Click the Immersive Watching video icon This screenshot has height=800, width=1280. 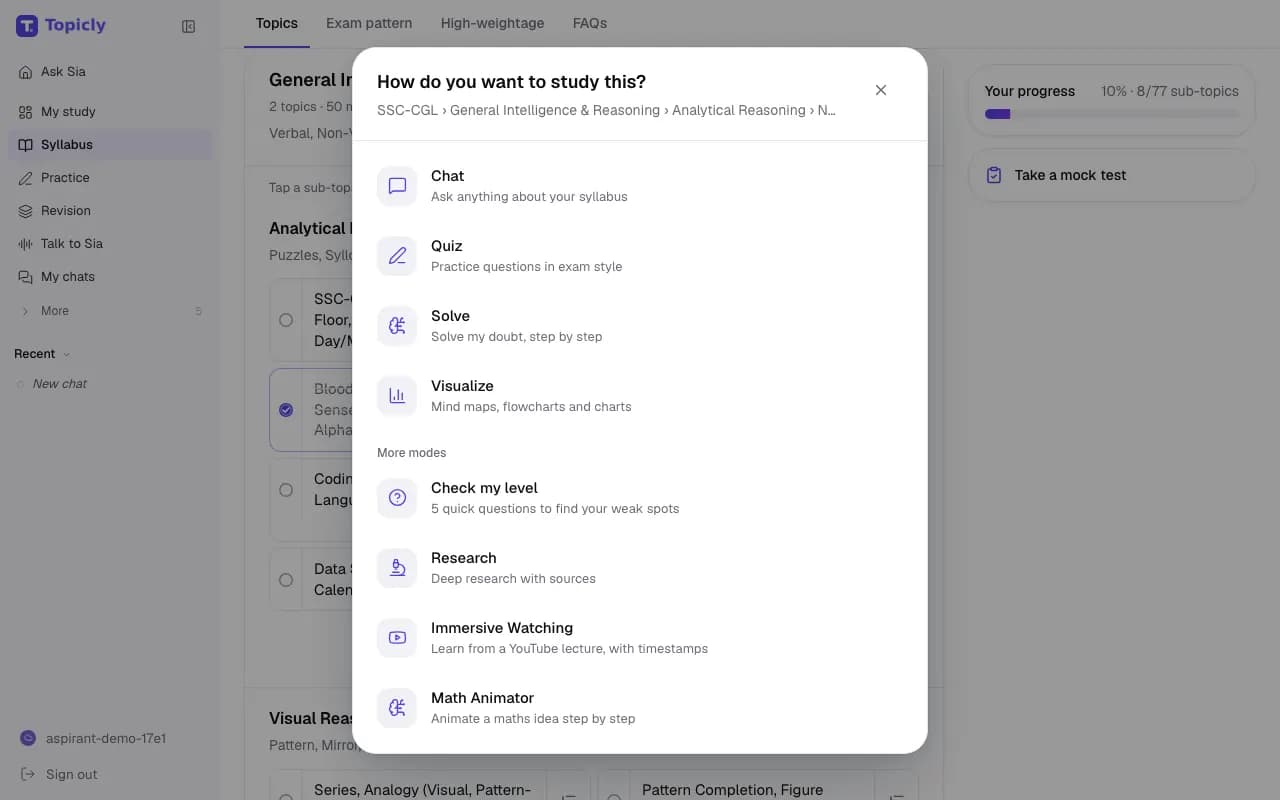pyautogui.click(x=397, y=638)
